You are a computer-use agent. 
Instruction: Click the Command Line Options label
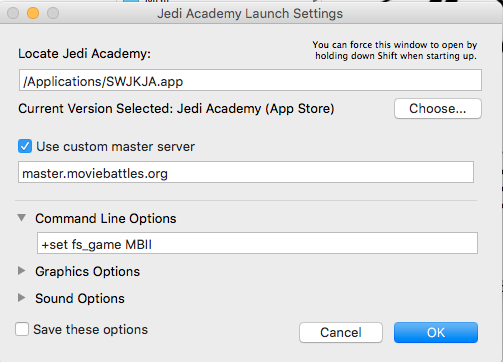(106, 218)
